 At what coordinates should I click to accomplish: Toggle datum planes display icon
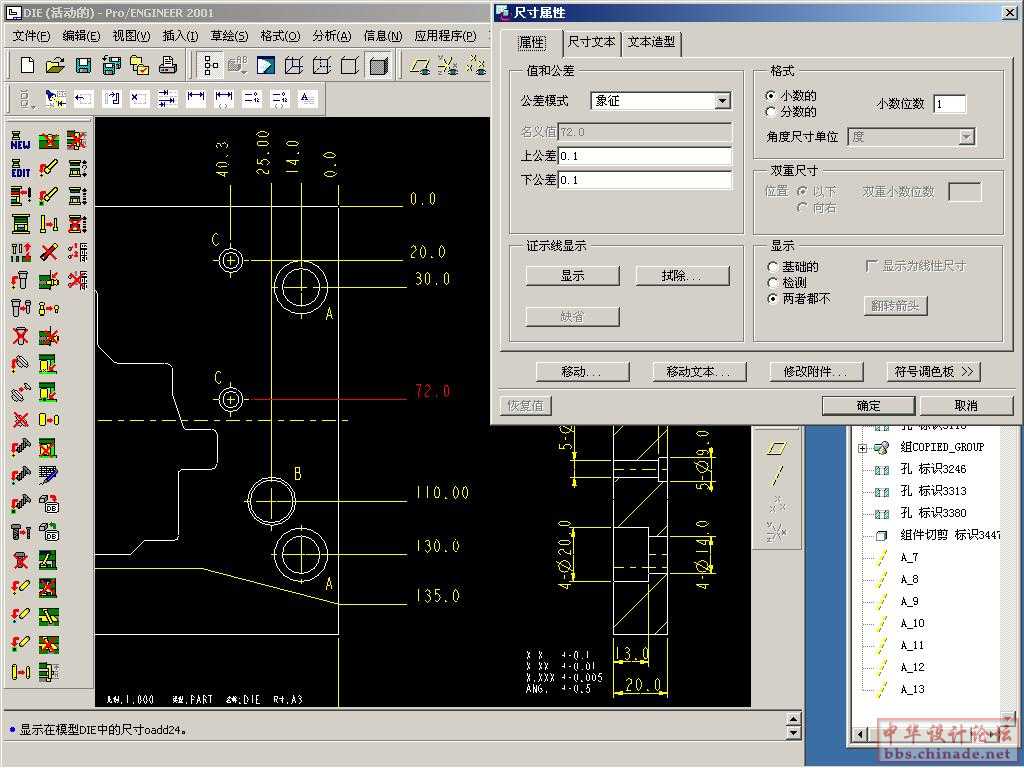(419, 65)
